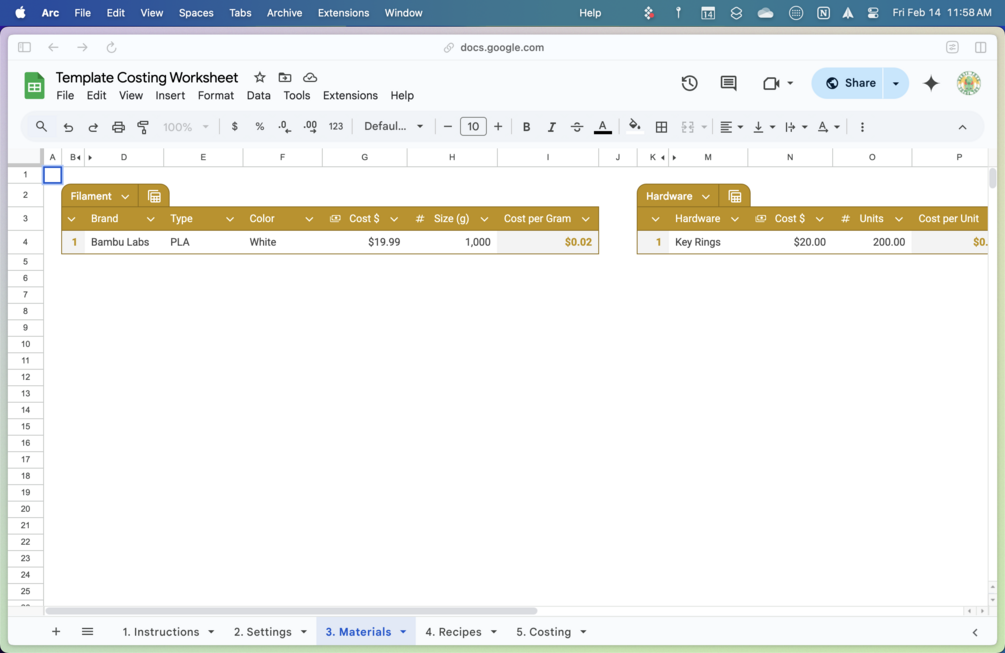Open the comments panel icon
The width and height of the screenshot is (1005, 653).
coord(728,83)
